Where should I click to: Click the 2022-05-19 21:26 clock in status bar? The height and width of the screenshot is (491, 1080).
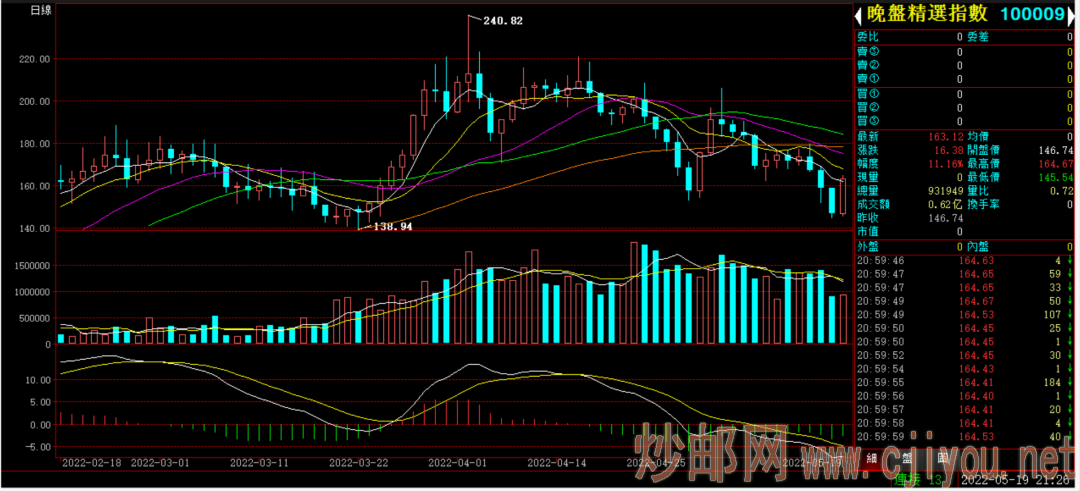pyautogui.click(x=1014, y=481)
